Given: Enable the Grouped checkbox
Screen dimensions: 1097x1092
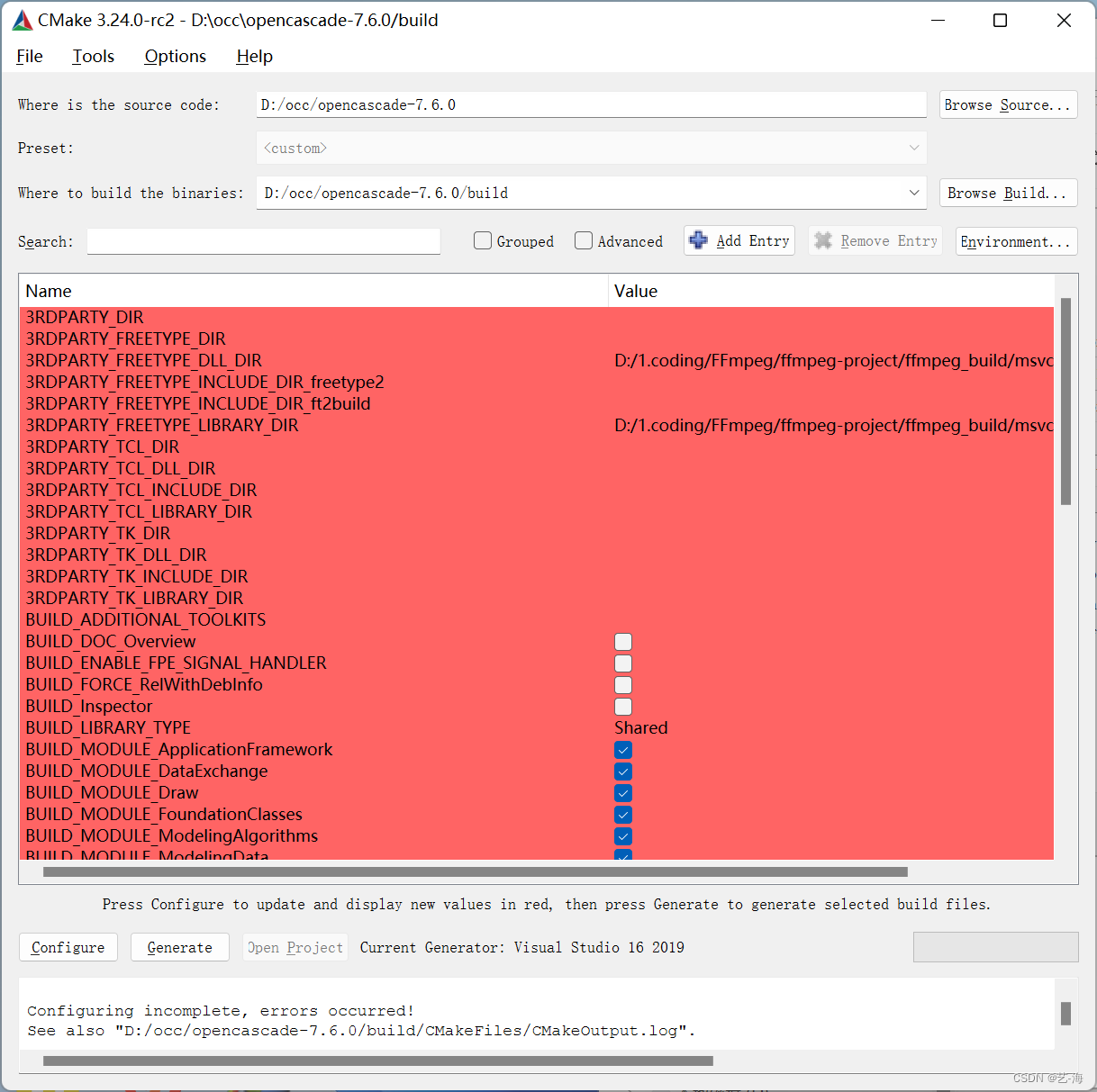Looking at the screenshot, I should [x=483, y=240].
